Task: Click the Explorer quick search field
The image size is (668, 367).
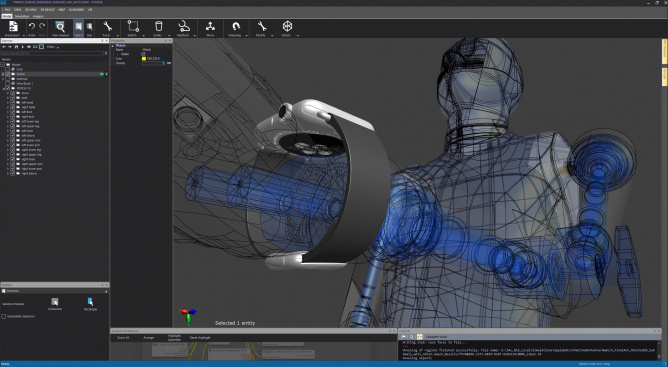Action: (x=52, y=53)
